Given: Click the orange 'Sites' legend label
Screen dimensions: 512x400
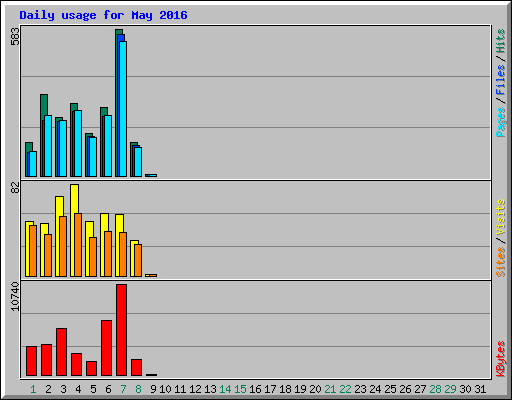Looking at the screenshot, I should click(x=501, y=262).
